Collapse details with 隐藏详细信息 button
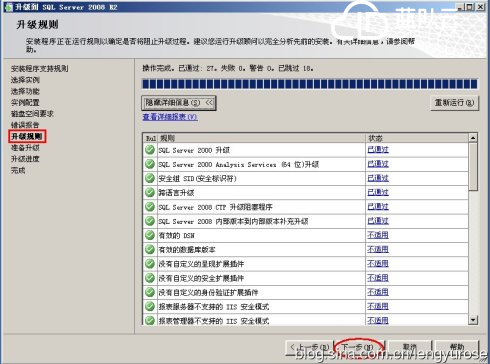This screenshot has width=490, height=364. pos(179,103)
